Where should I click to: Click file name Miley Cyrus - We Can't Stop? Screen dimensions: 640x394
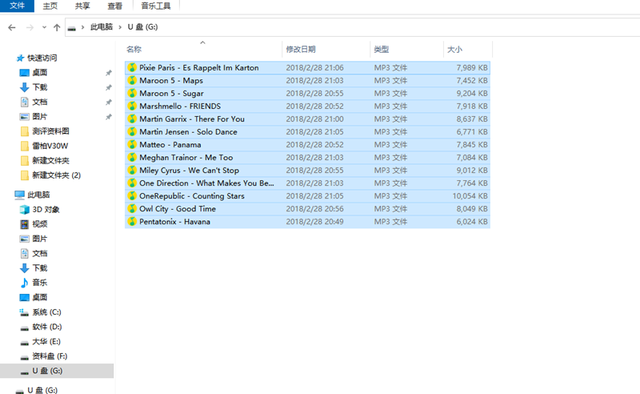[x=189, y=170]
